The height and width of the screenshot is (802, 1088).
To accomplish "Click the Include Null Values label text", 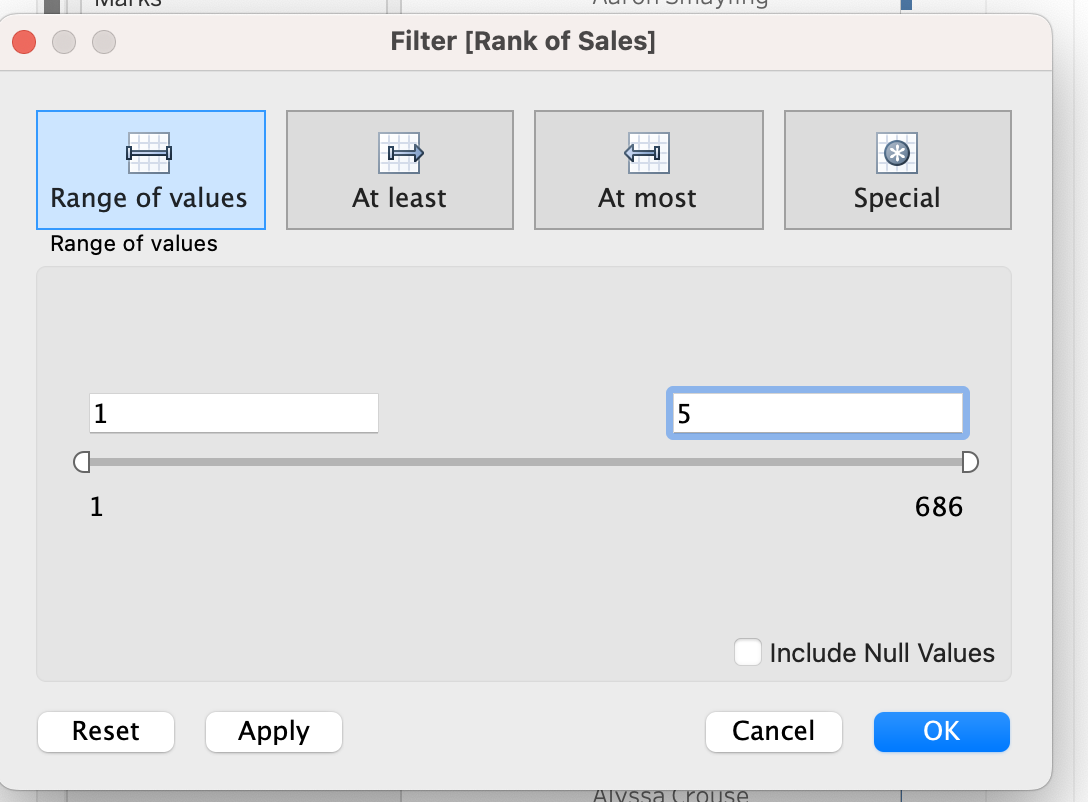I will point(882,653).
